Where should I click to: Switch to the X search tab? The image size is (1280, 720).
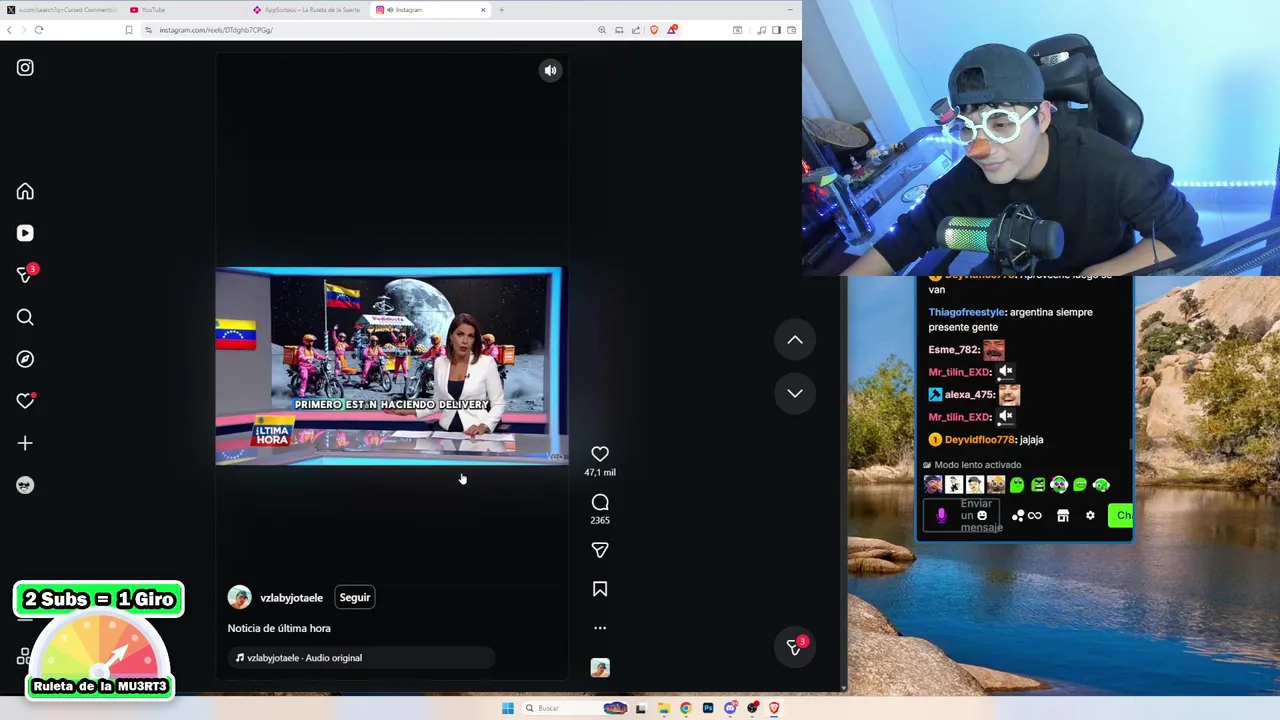coord(62,10)
